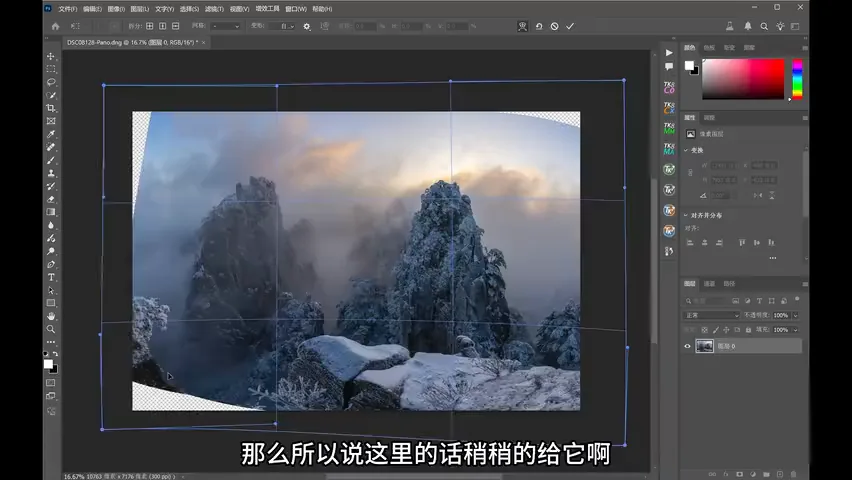Open the Color panel menu
The width and height of the screenshot is (852, 480).
coord(805,48)
